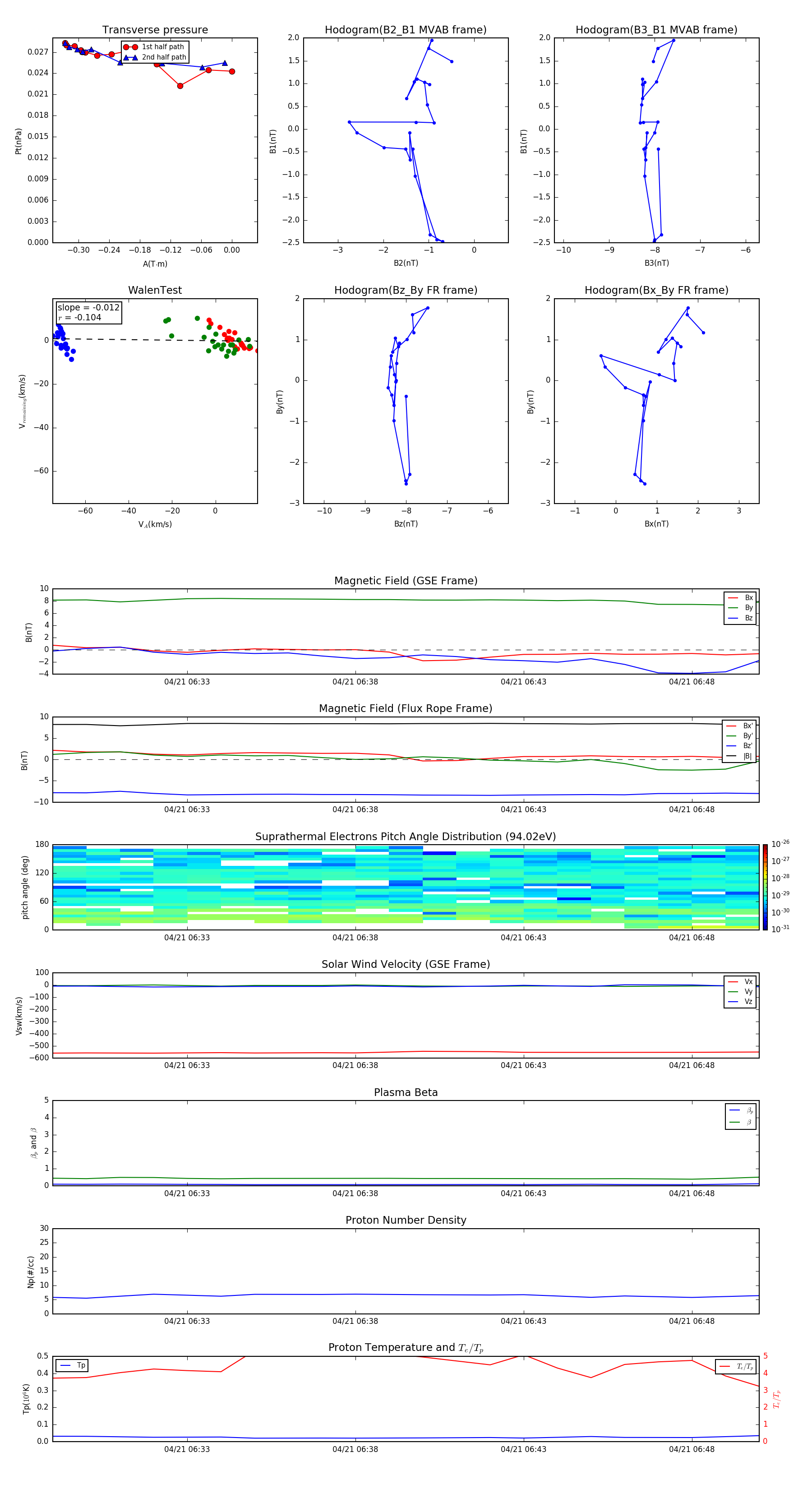
Task: Click the 'Magnetic Field (GSE Frame)' title
Action: click(406, 581)
